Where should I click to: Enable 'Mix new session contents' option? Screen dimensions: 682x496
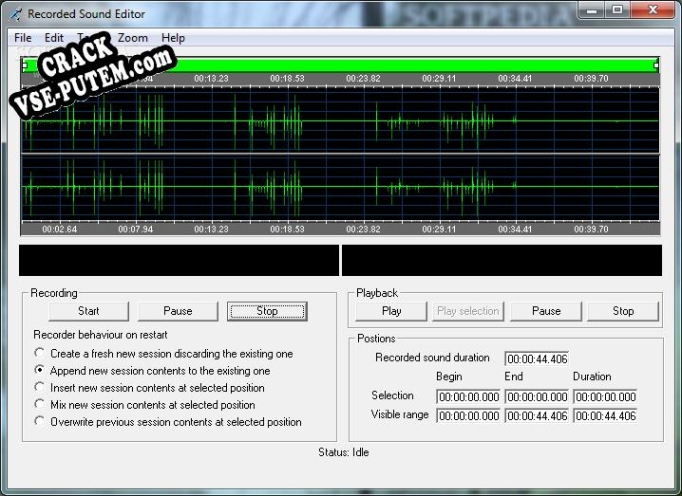pos(40,405)
